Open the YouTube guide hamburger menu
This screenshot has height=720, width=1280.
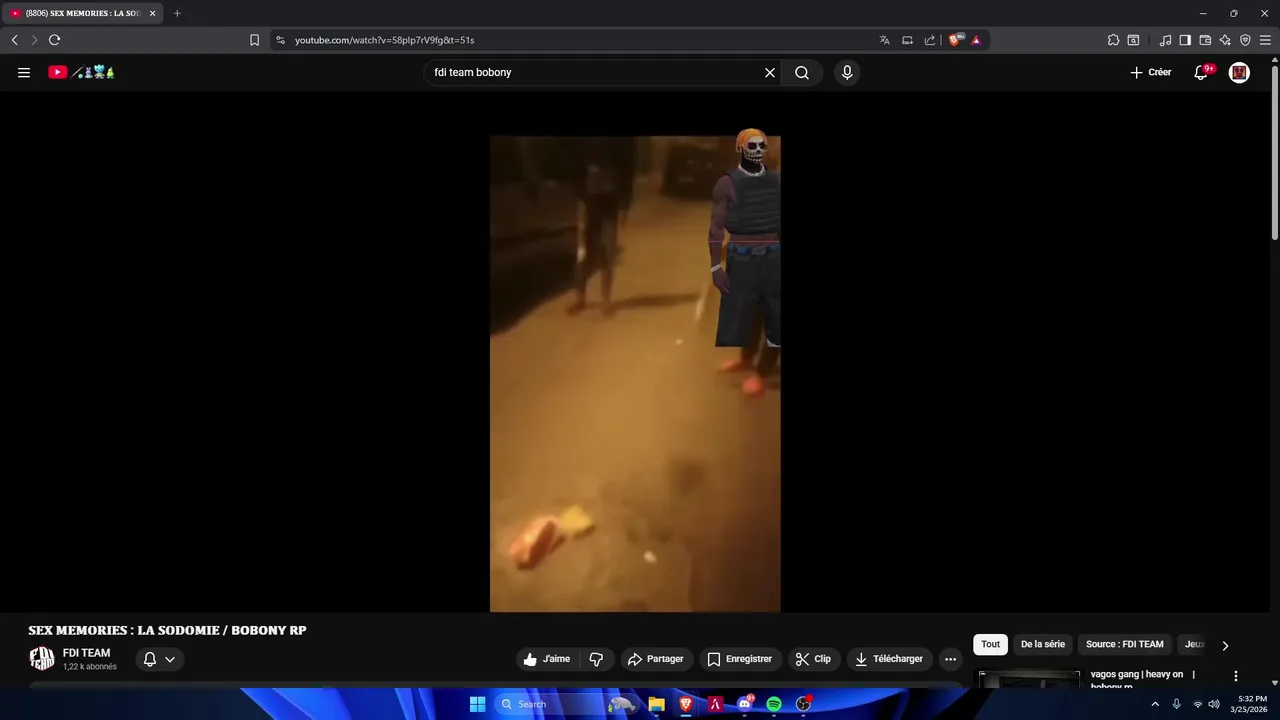point(24,72)
